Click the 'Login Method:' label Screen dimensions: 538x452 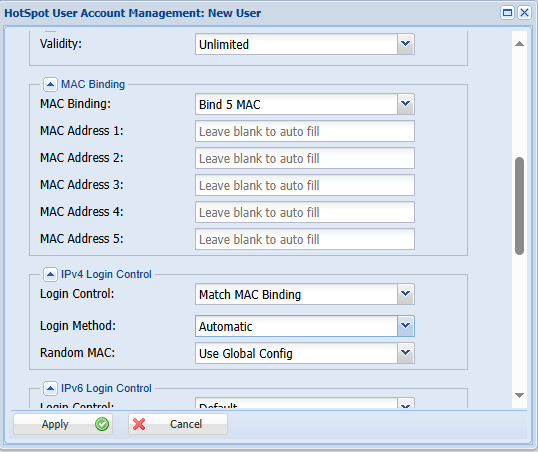pos(78,326)
